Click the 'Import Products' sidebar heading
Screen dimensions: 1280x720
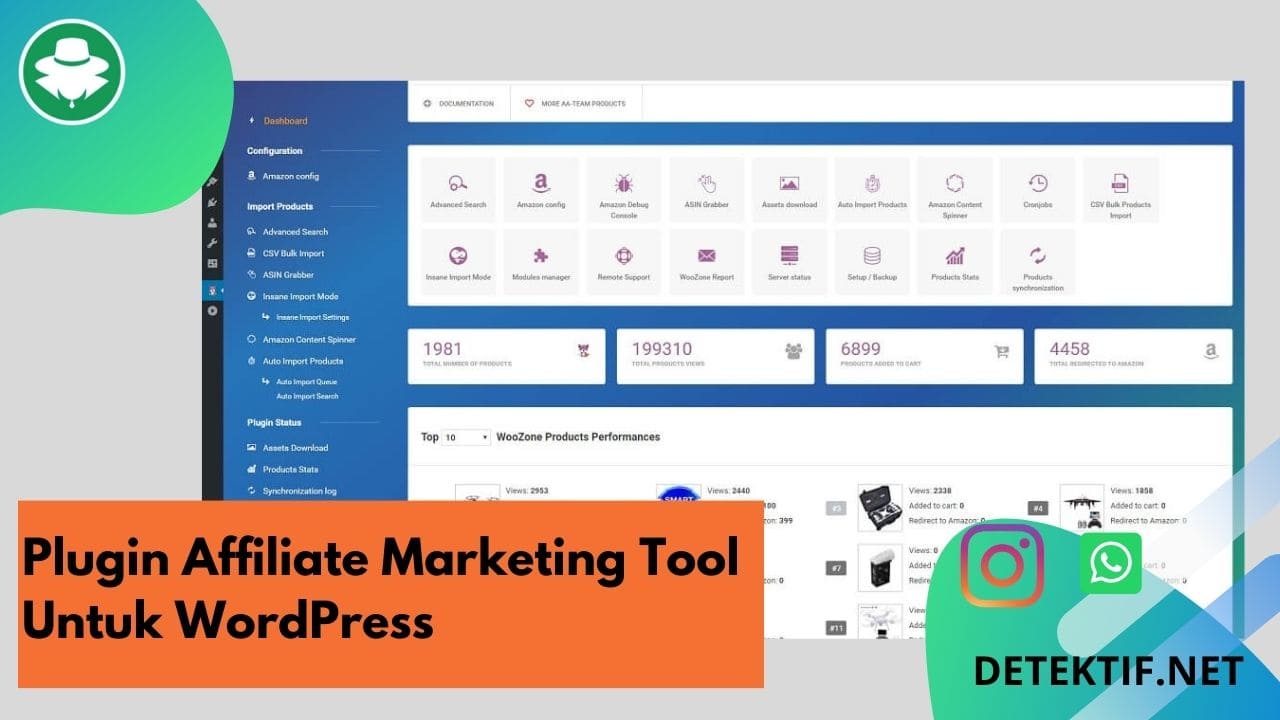280,206
